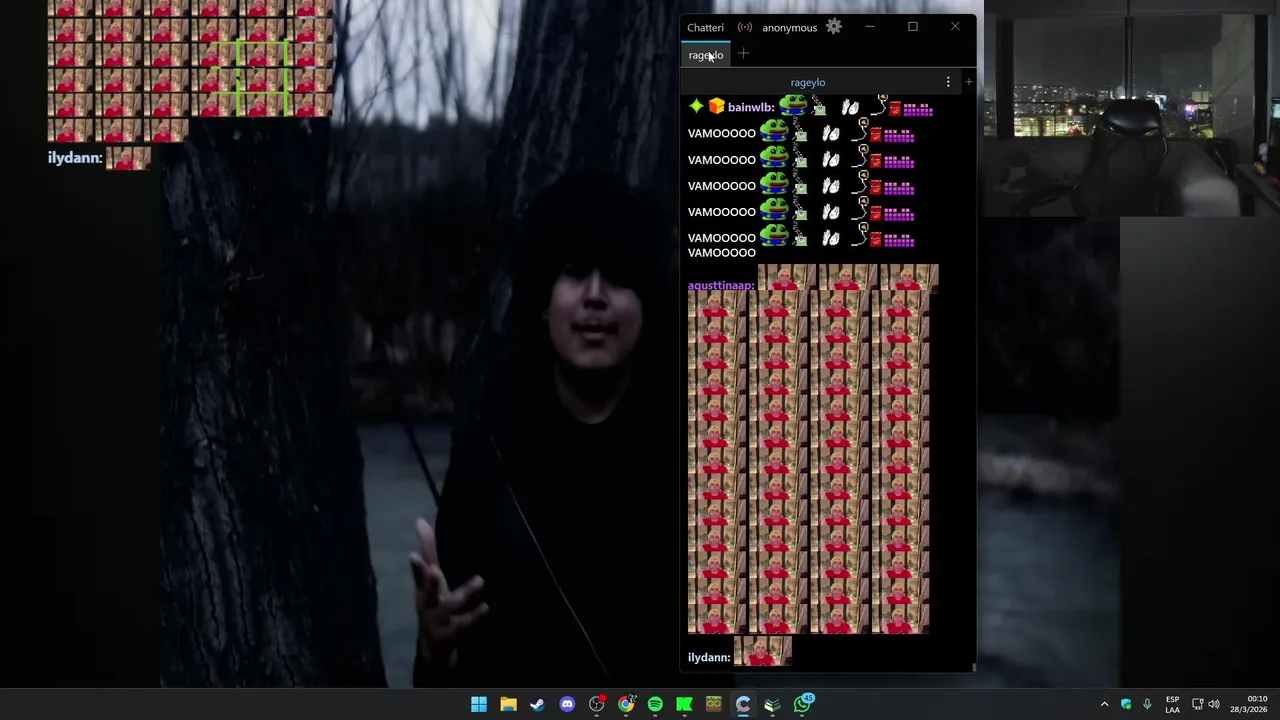Click the ilydann name in the stream overlay
Image resolution: width=1280 pixels, height=720 pixels.
75,158
